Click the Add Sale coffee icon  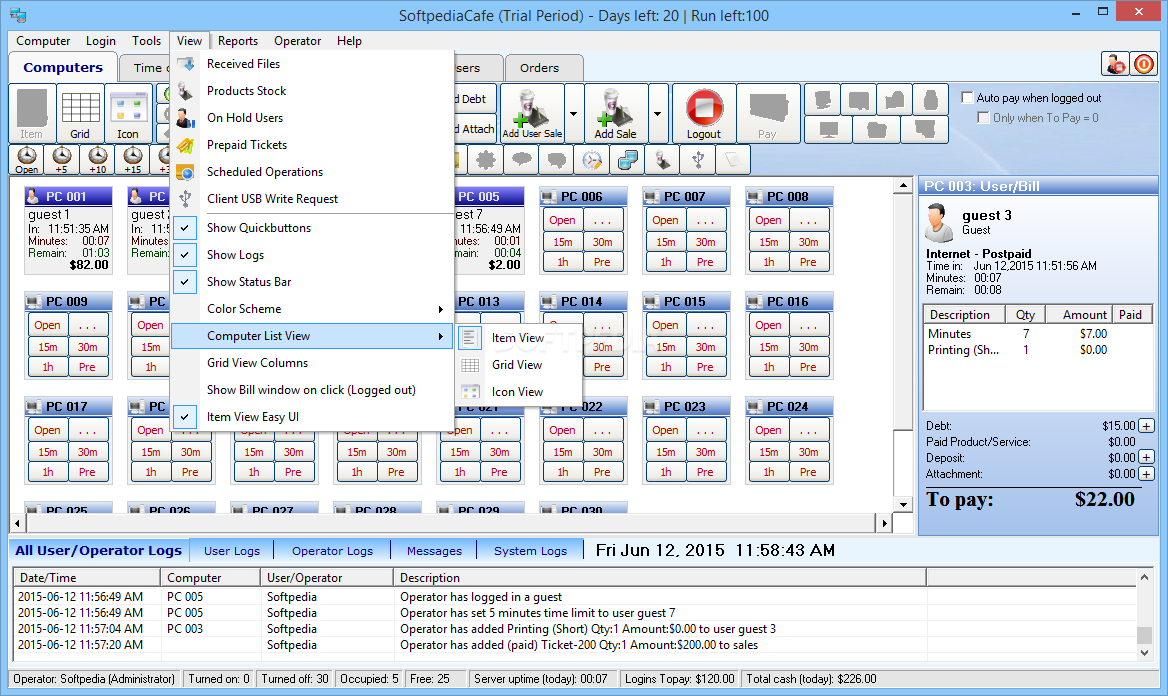(x=615, y=113)
